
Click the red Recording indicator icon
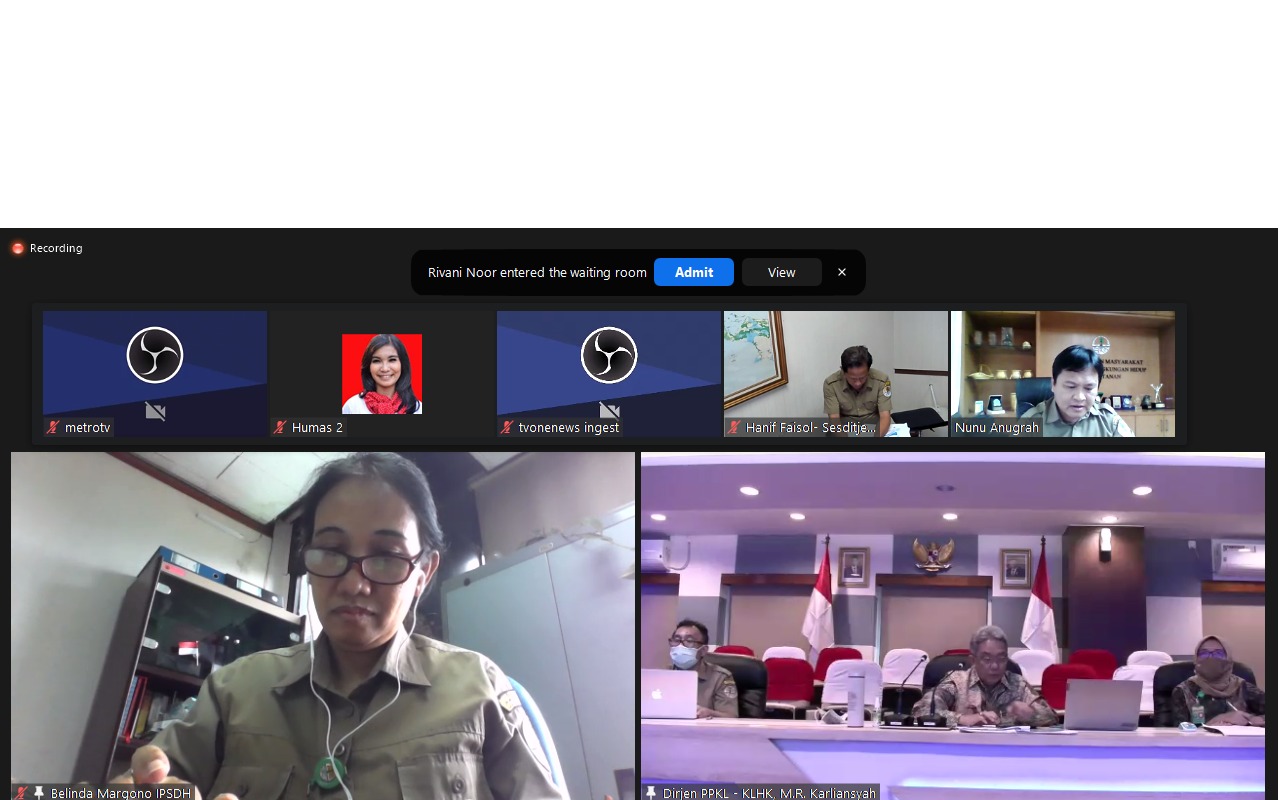pyautogui.click(x=18, y=248)
